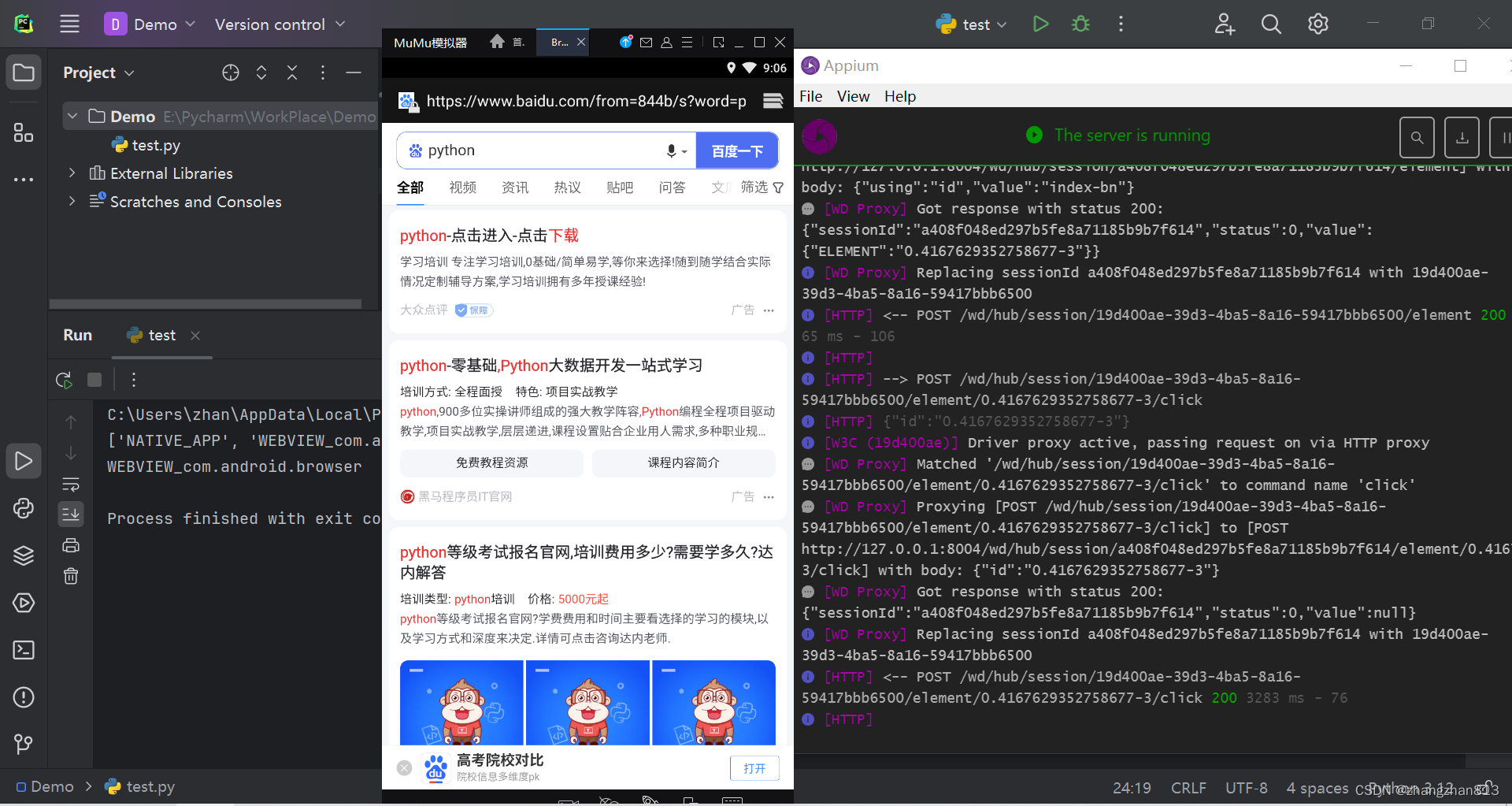
Task: Rerun test with the rerun icon
Action: pos(65,380)
